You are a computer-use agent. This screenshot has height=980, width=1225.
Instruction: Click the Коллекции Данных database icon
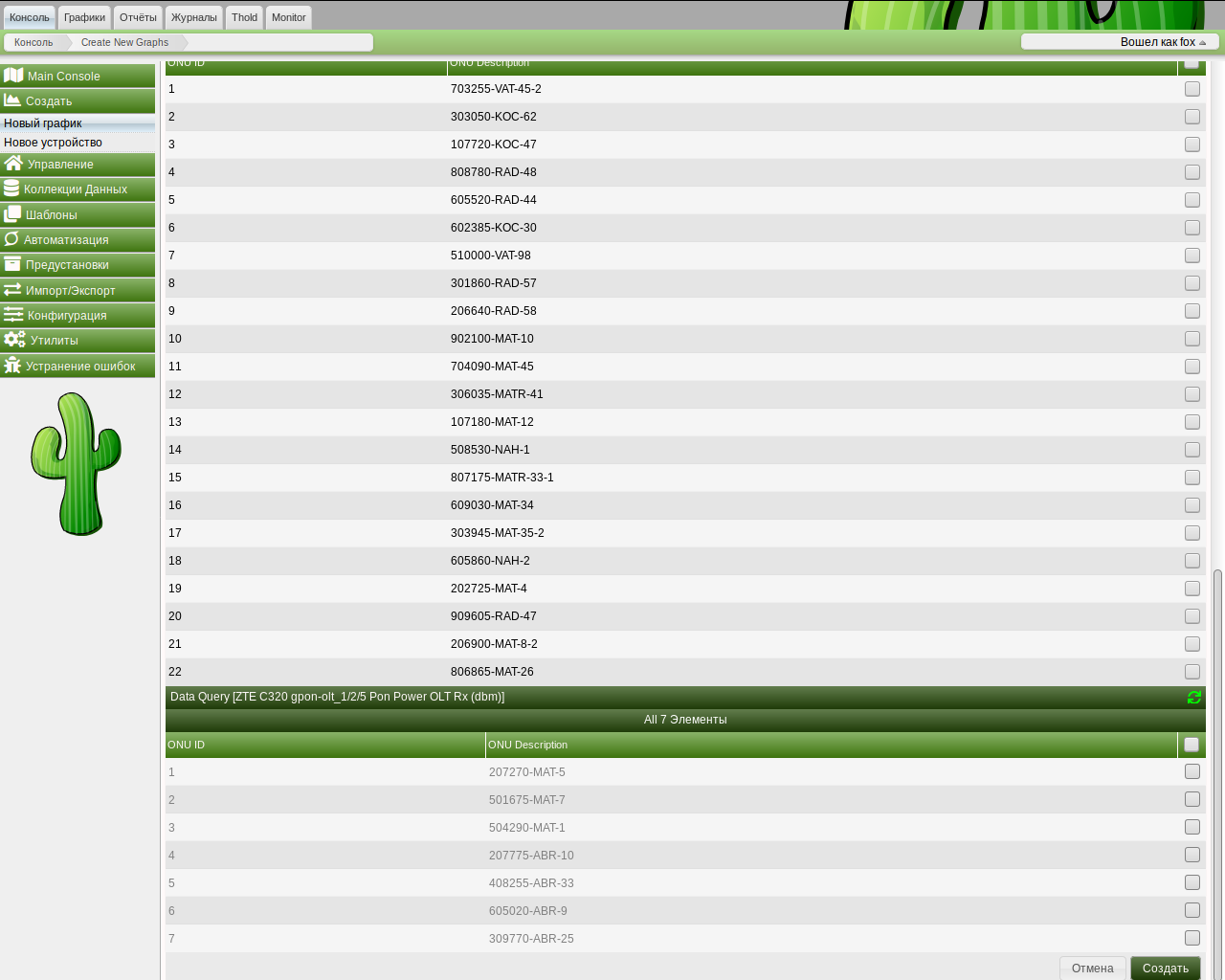coord(11,188)
